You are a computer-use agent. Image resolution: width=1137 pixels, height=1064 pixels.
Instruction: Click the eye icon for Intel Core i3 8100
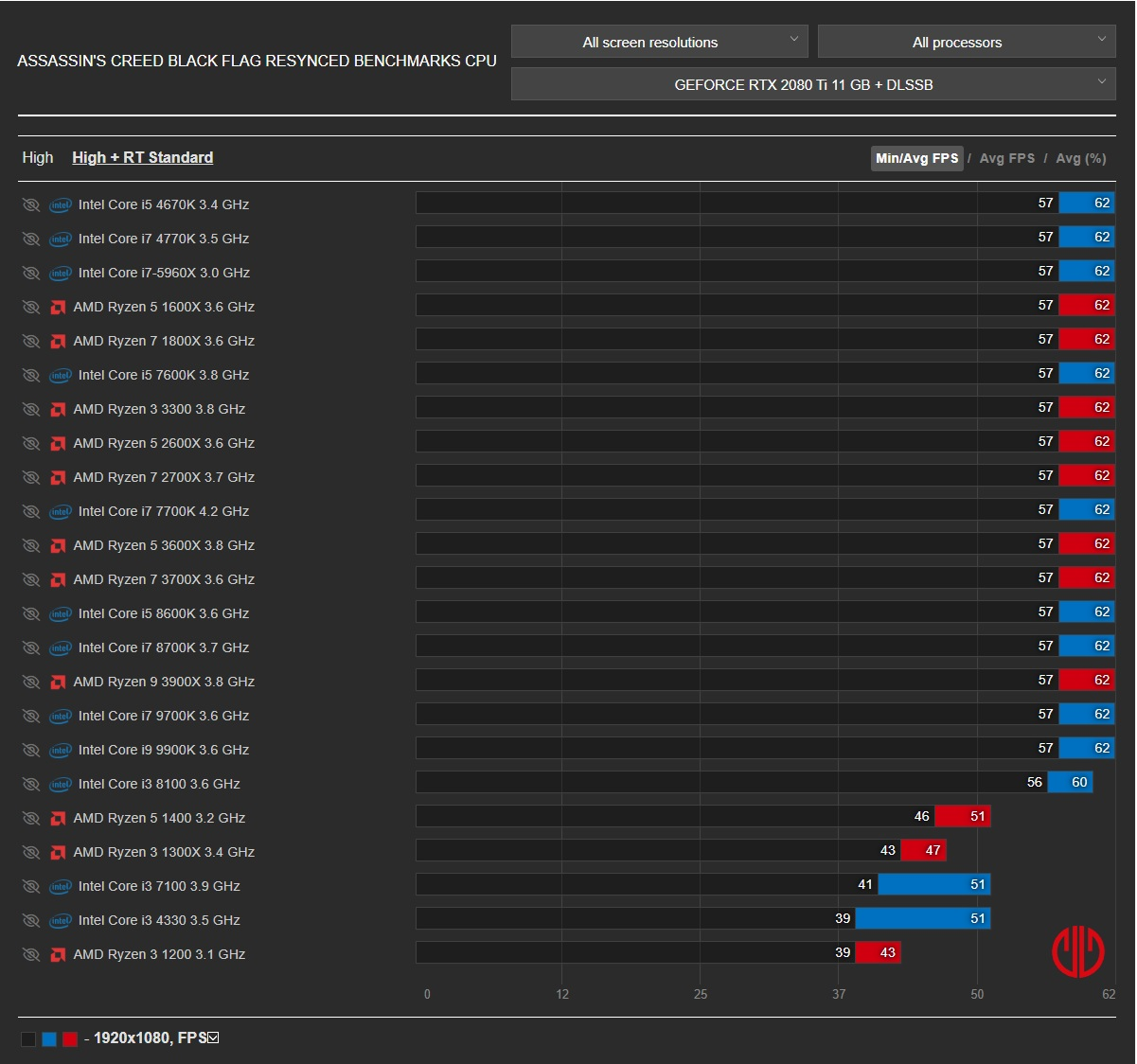pos(30,785)
